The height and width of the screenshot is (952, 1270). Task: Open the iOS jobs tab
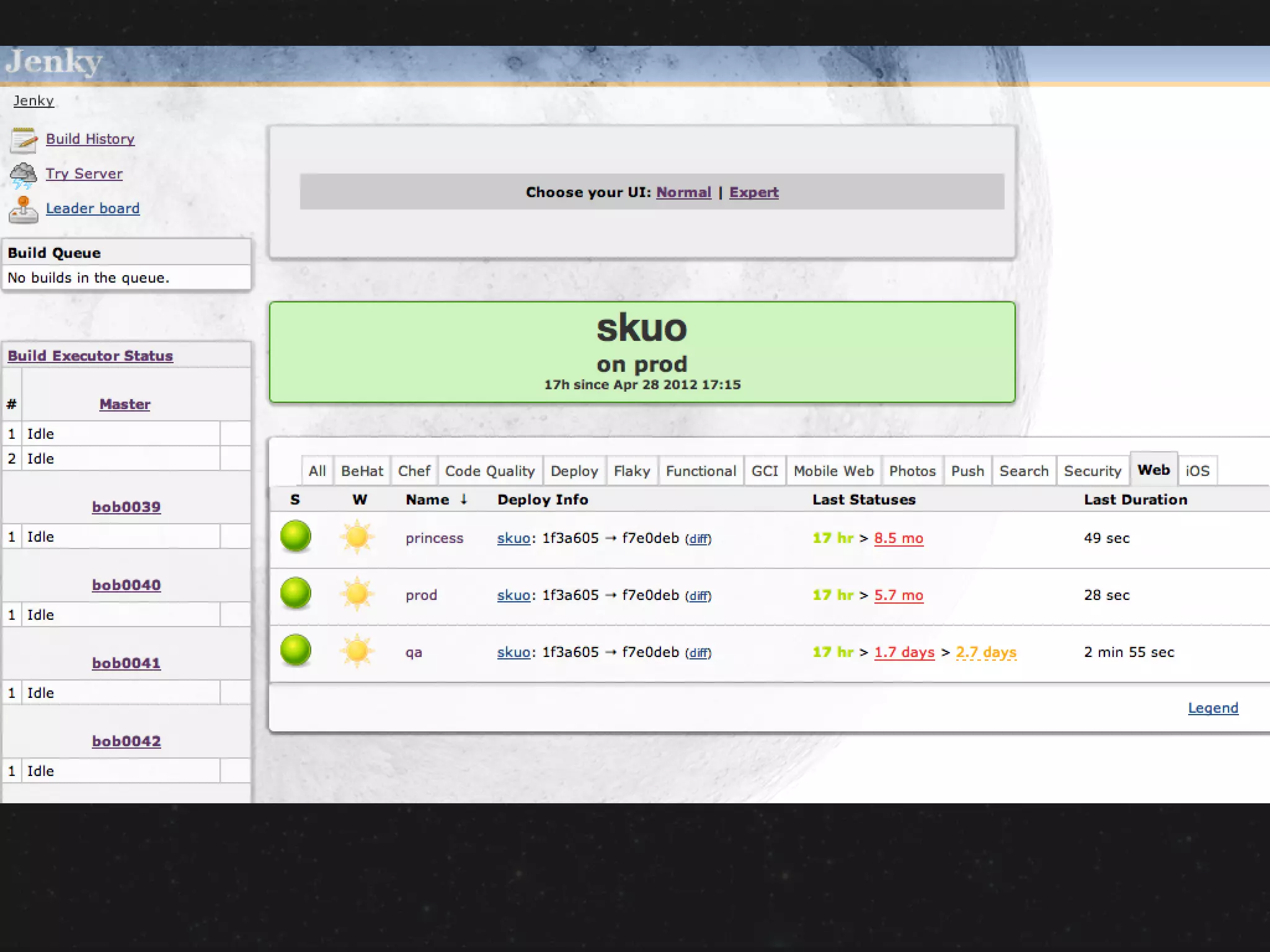point(1197,471)
